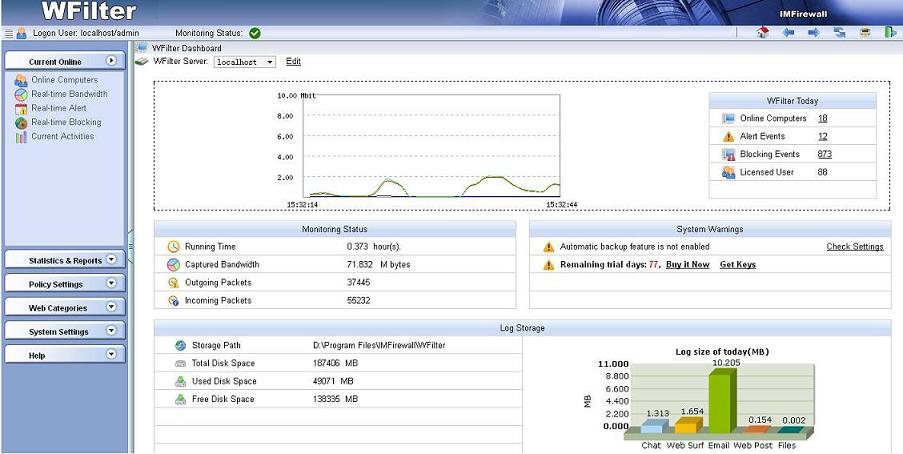Click the Running Time clock icon
The height and width of the screenshot is (454, 903).
(x=173, y=247)
